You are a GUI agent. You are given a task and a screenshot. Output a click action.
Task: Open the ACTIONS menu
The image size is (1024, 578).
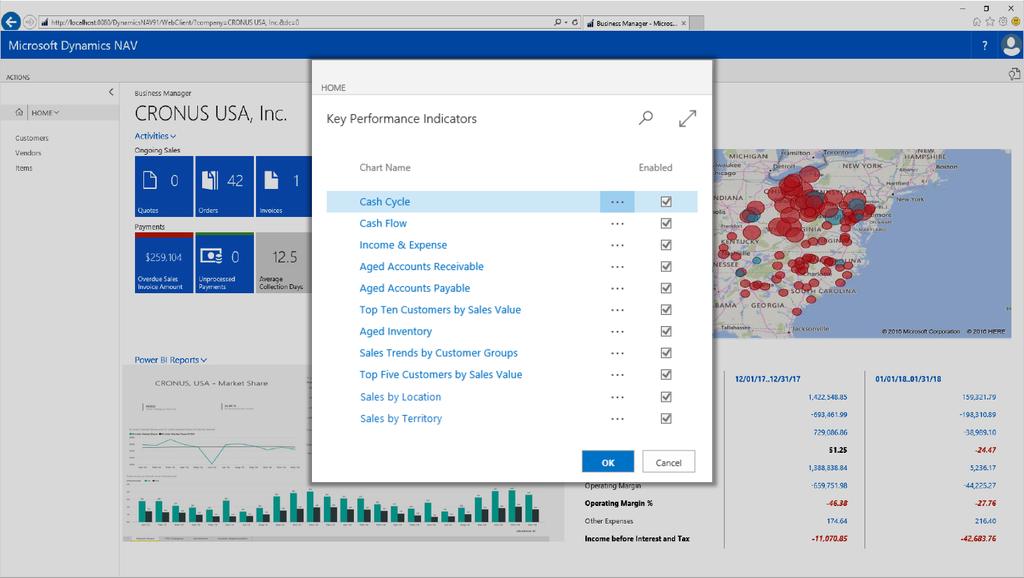point(18,77)
